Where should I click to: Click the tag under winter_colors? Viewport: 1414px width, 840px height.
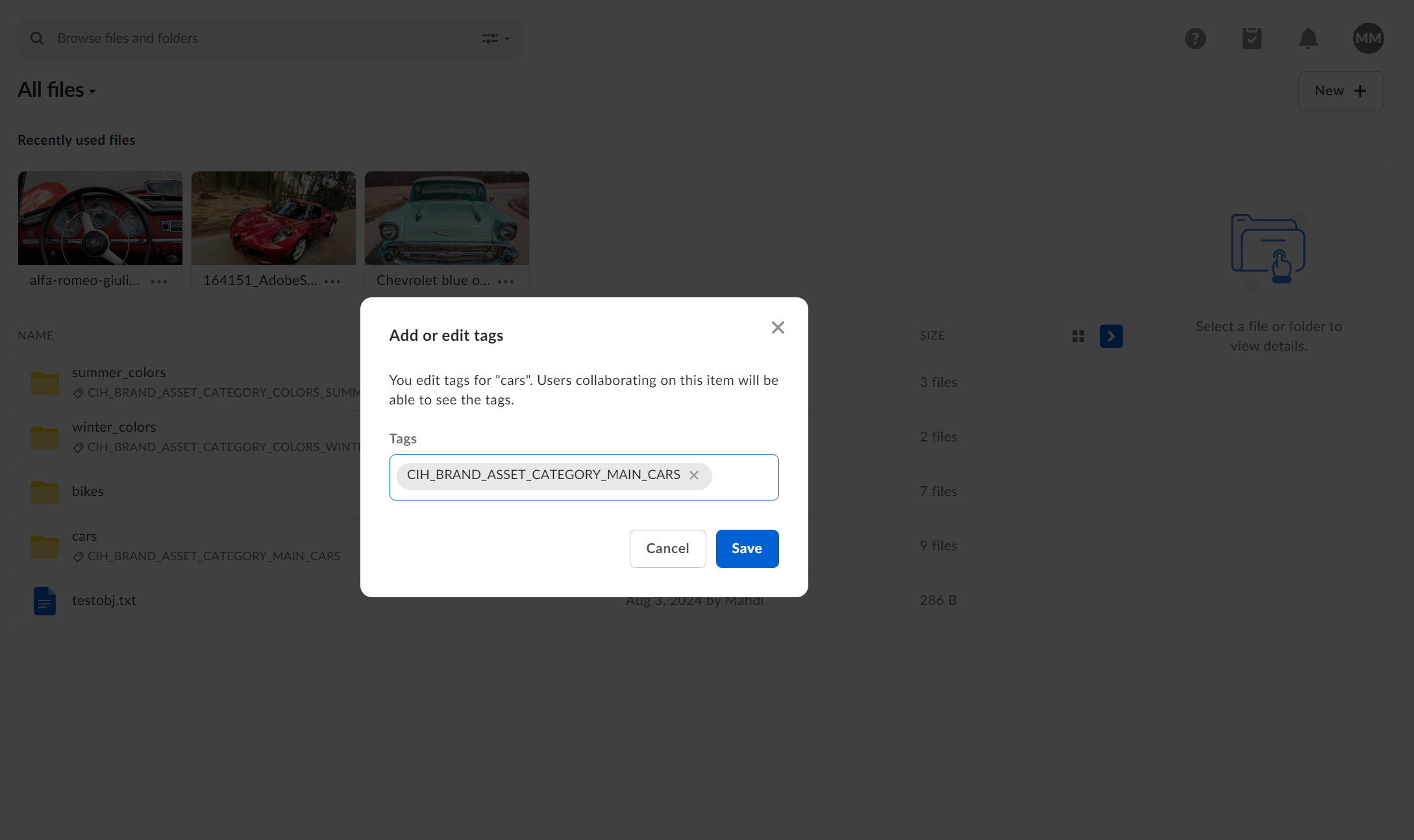point(217,447)
